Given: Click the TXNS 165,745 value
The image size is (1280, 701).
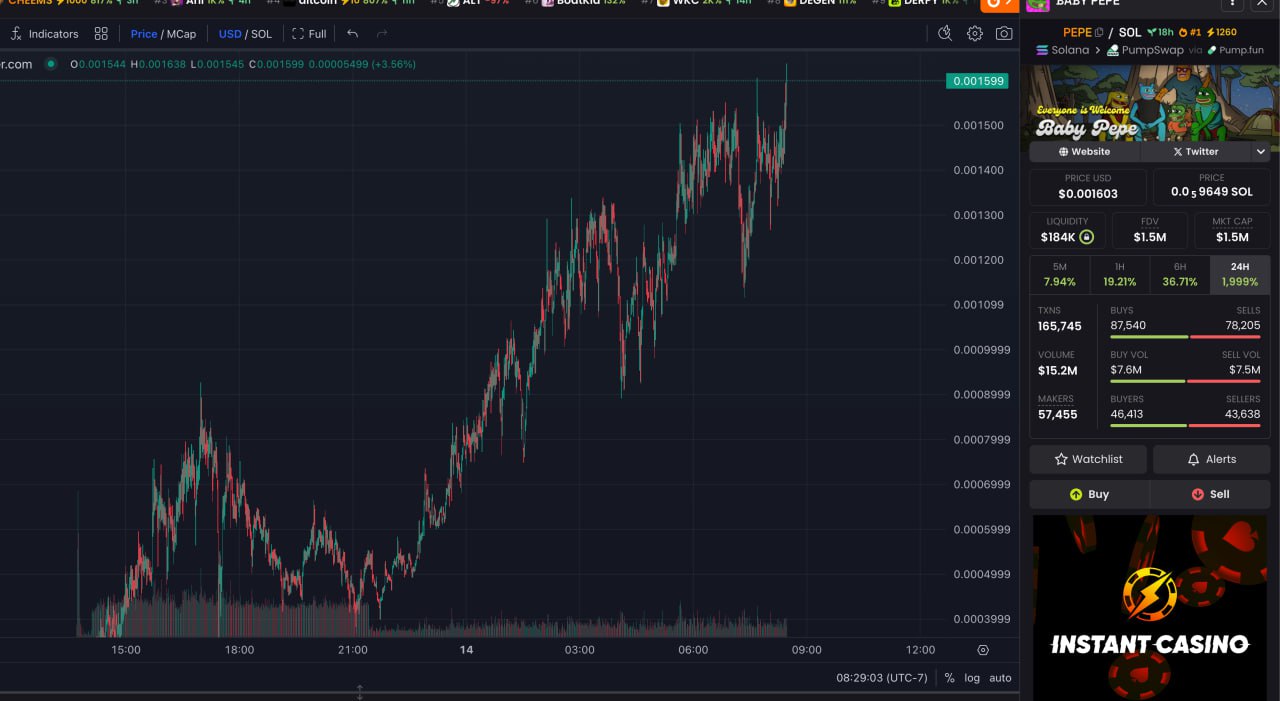Looking at the screenshot, I should pos(1060,326).
